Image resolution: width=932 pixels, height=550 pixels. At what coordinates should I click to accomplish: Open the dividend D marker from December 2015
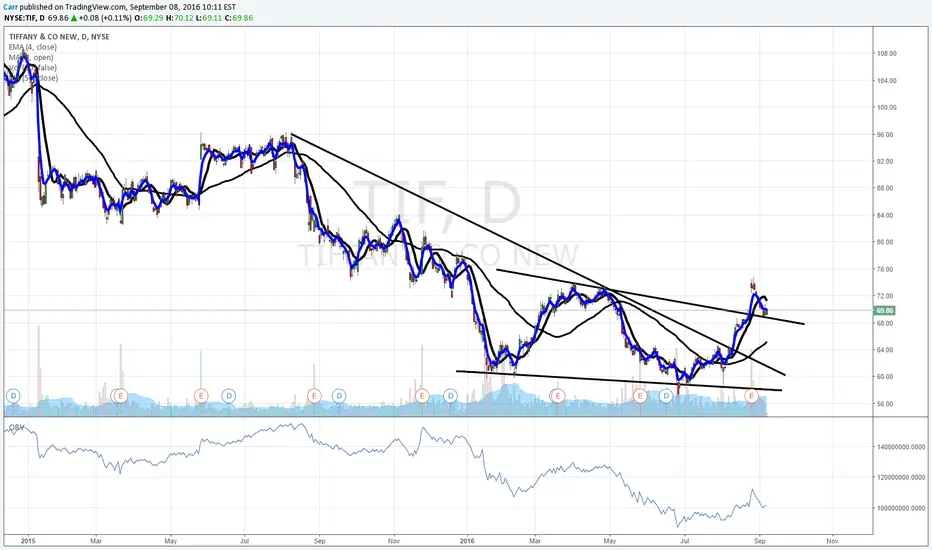451,395
